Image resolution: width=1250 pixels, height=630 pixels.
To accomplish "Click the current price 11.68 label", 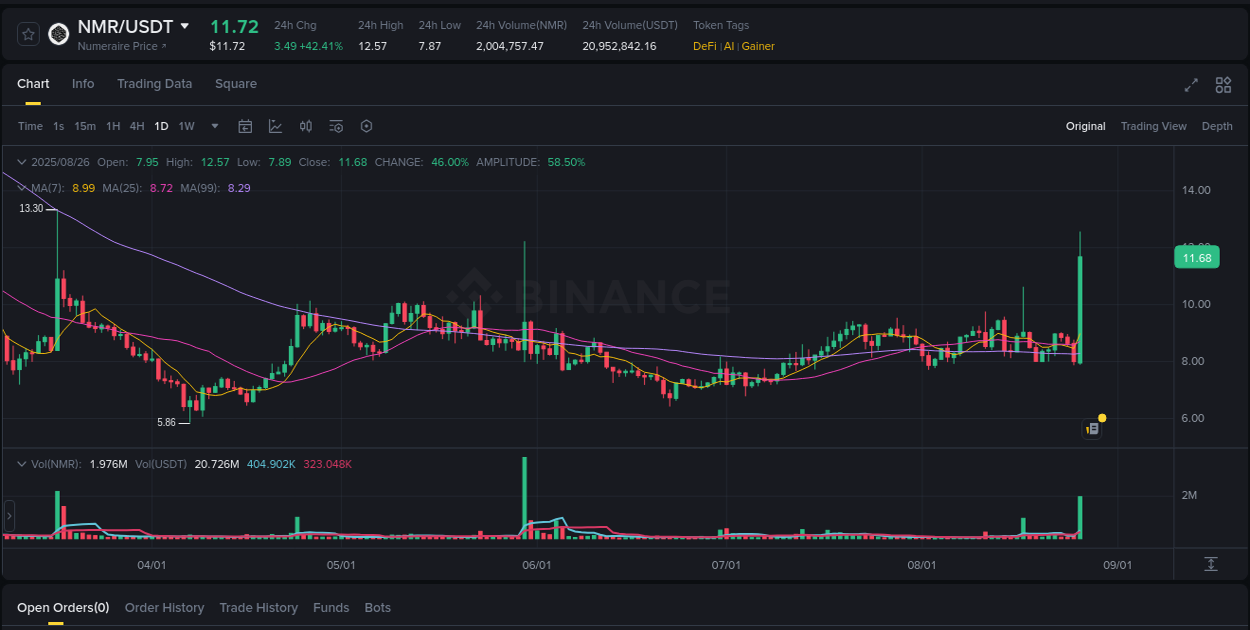I will [x=1197, y=257].
